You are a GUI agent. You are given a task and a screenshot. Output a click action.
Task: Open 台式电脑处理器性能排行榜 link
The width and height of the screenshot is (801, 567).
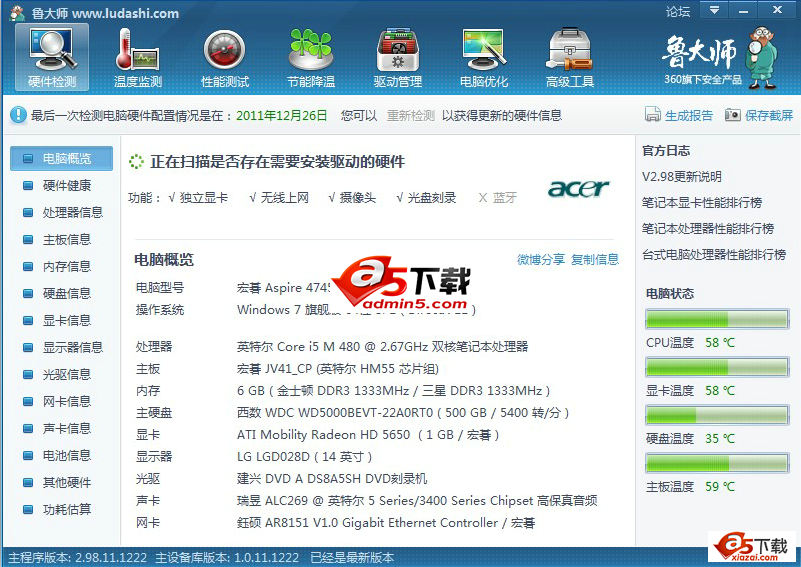714,255
